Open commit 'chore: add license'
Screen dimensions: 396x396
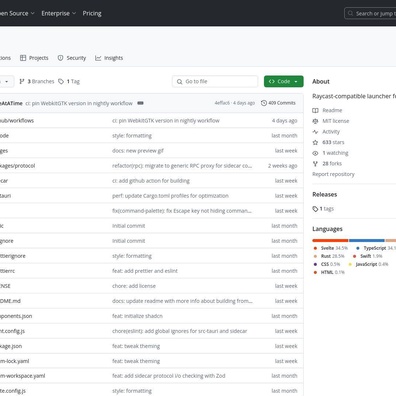coord(134,286)
